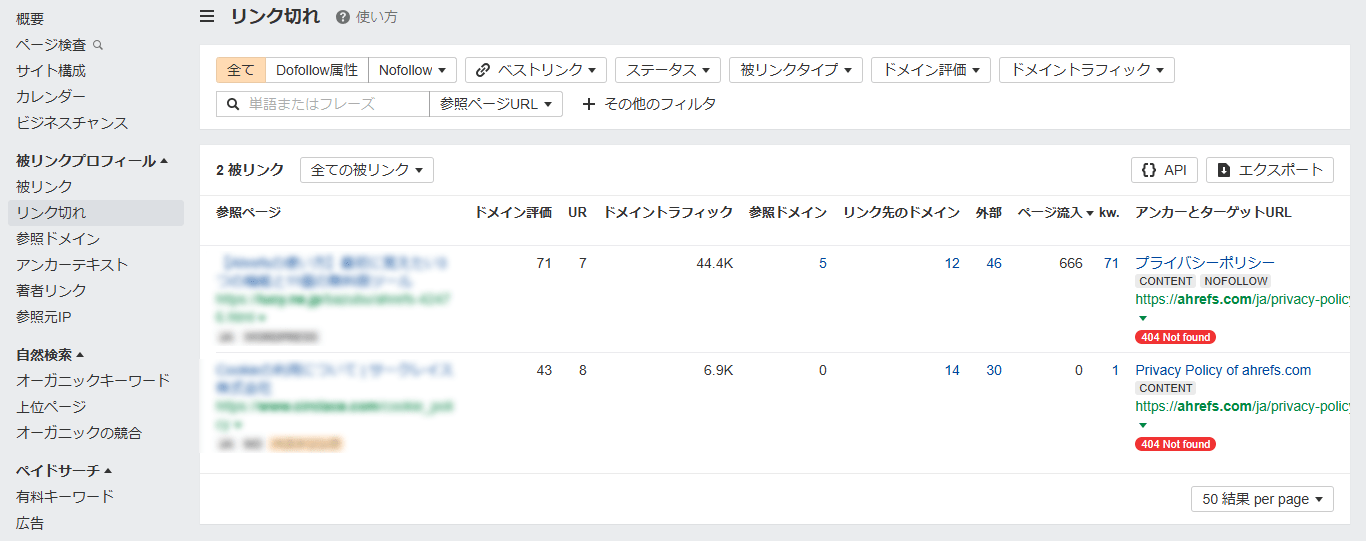
Task: Click the プライバシーポリシー anchor link
Action: pos(1205,263)
